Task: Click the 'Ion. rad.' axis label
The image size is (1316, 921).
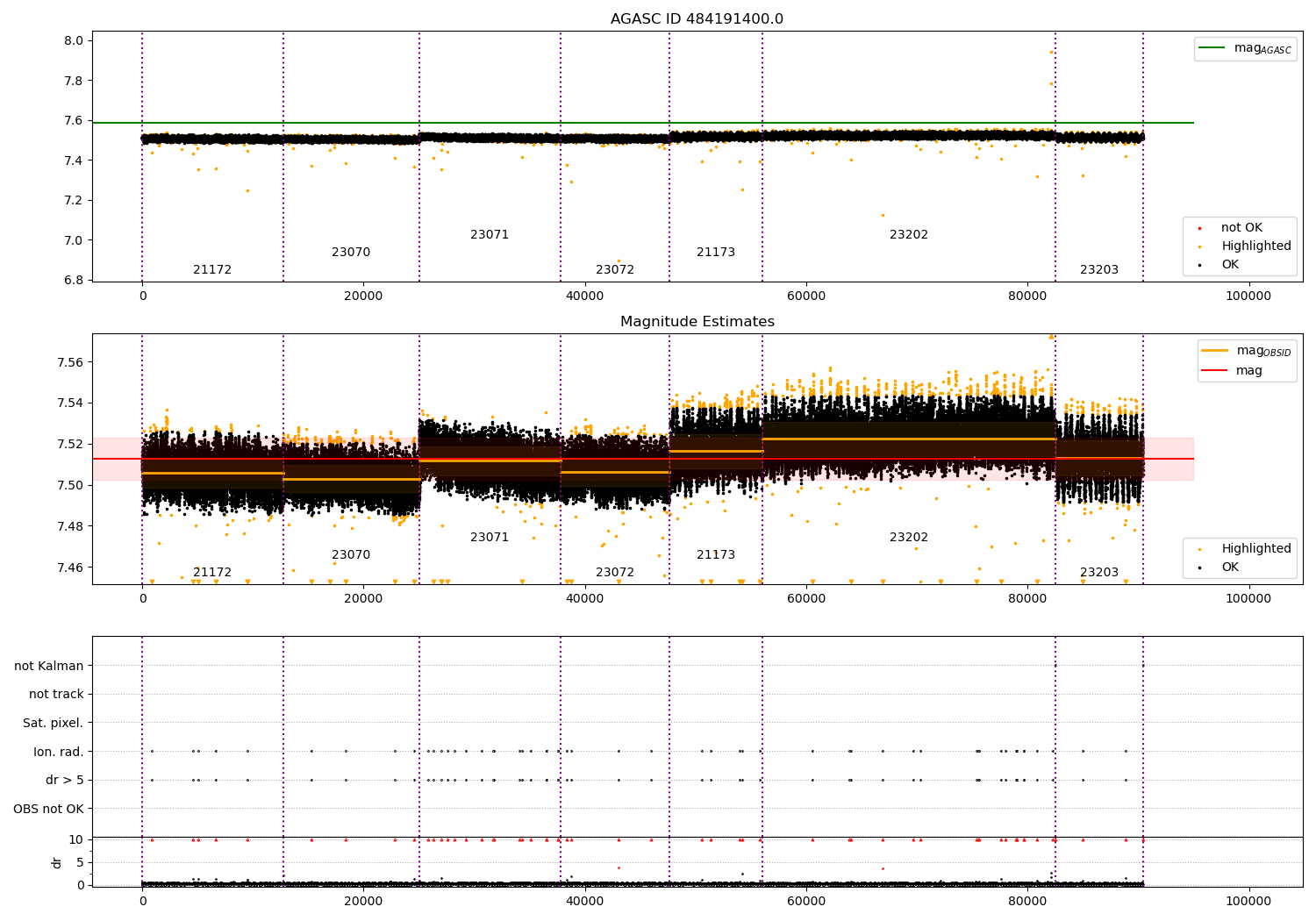Action: pos(59,752)
